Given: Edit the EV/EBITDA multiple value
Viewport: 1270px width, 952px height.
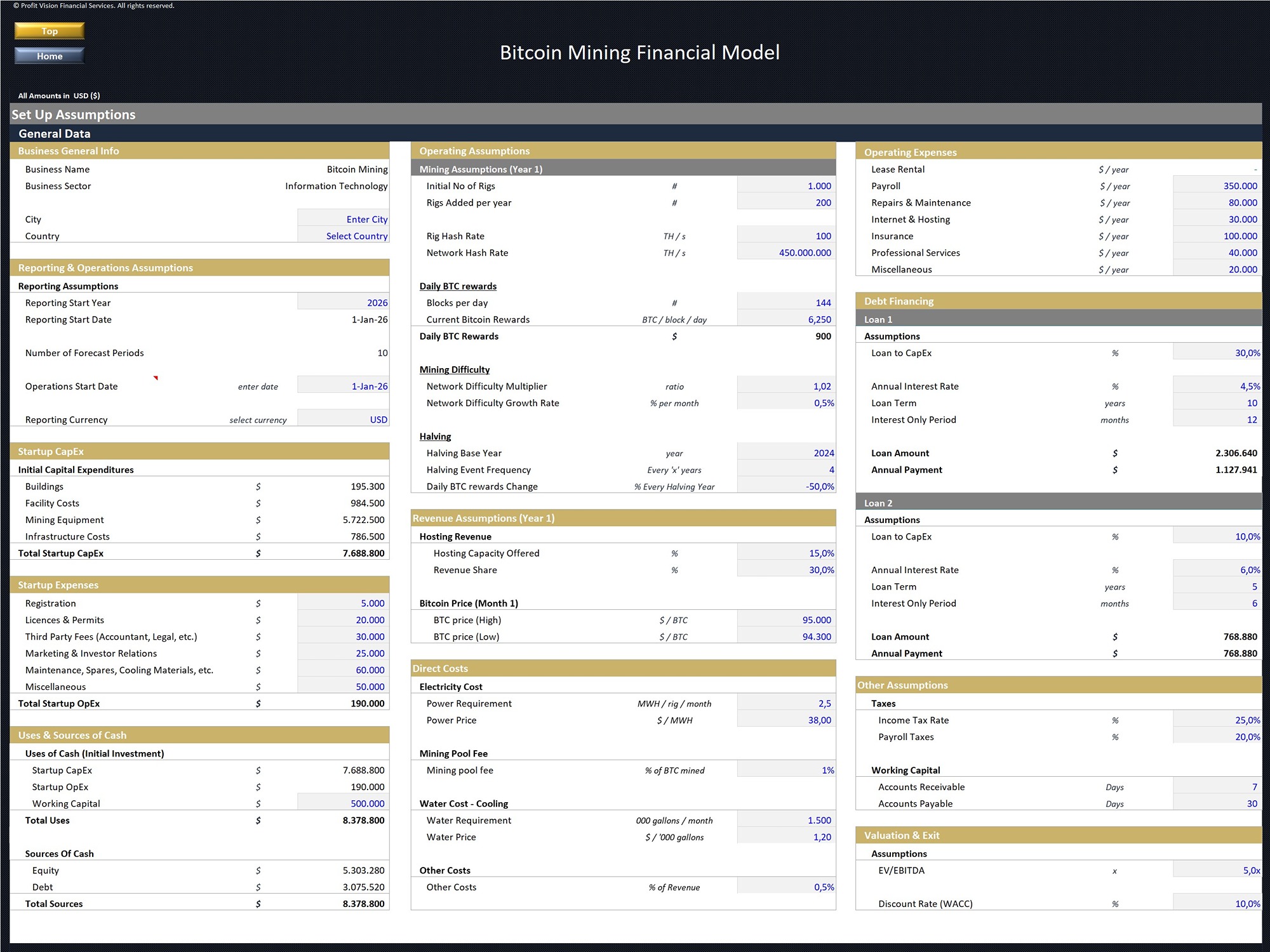Looking at the screenshot, I should pos(1216,870).
